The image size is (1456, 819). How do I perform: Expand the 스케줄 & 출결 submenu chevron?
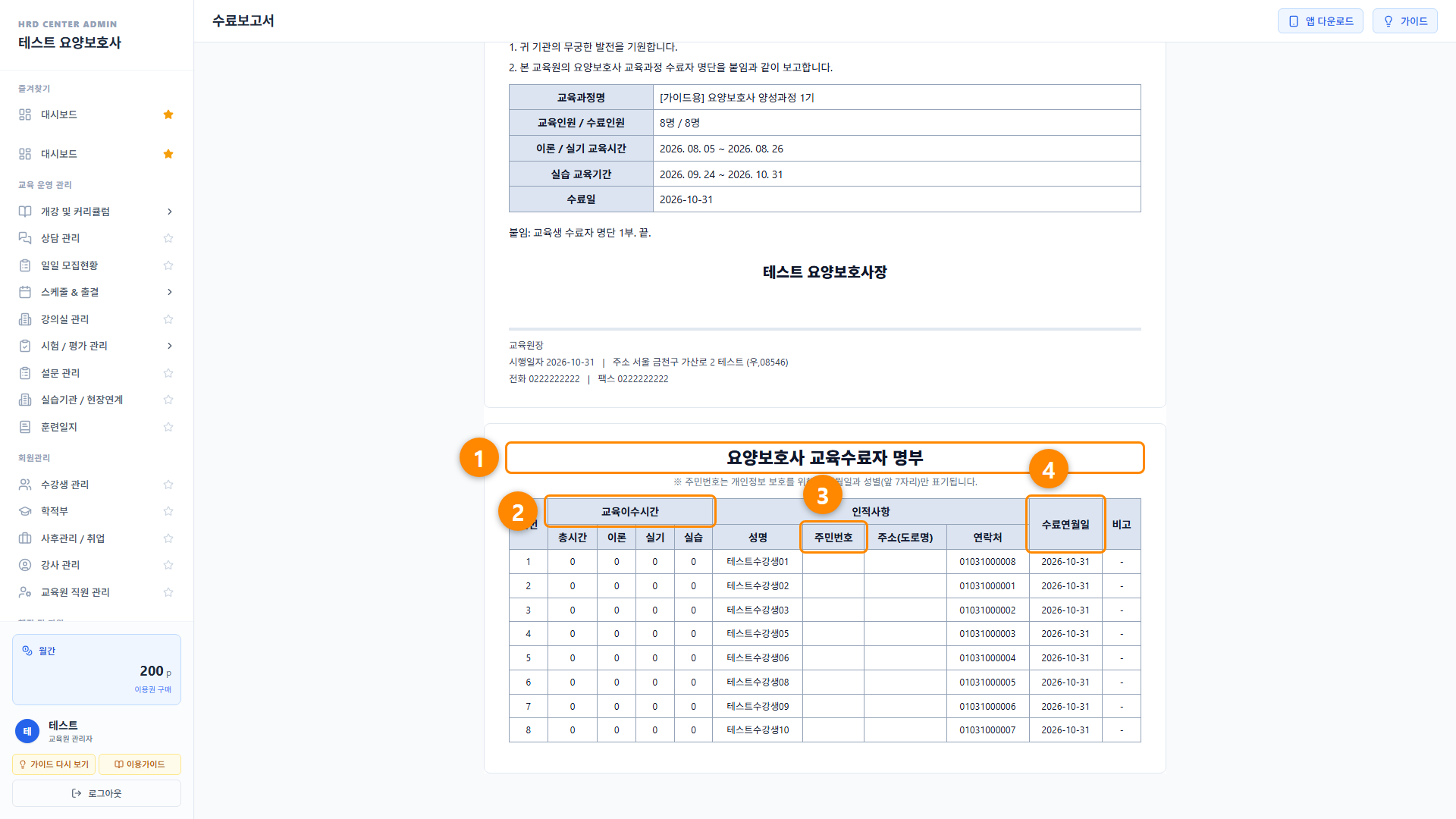pos(169,292)
